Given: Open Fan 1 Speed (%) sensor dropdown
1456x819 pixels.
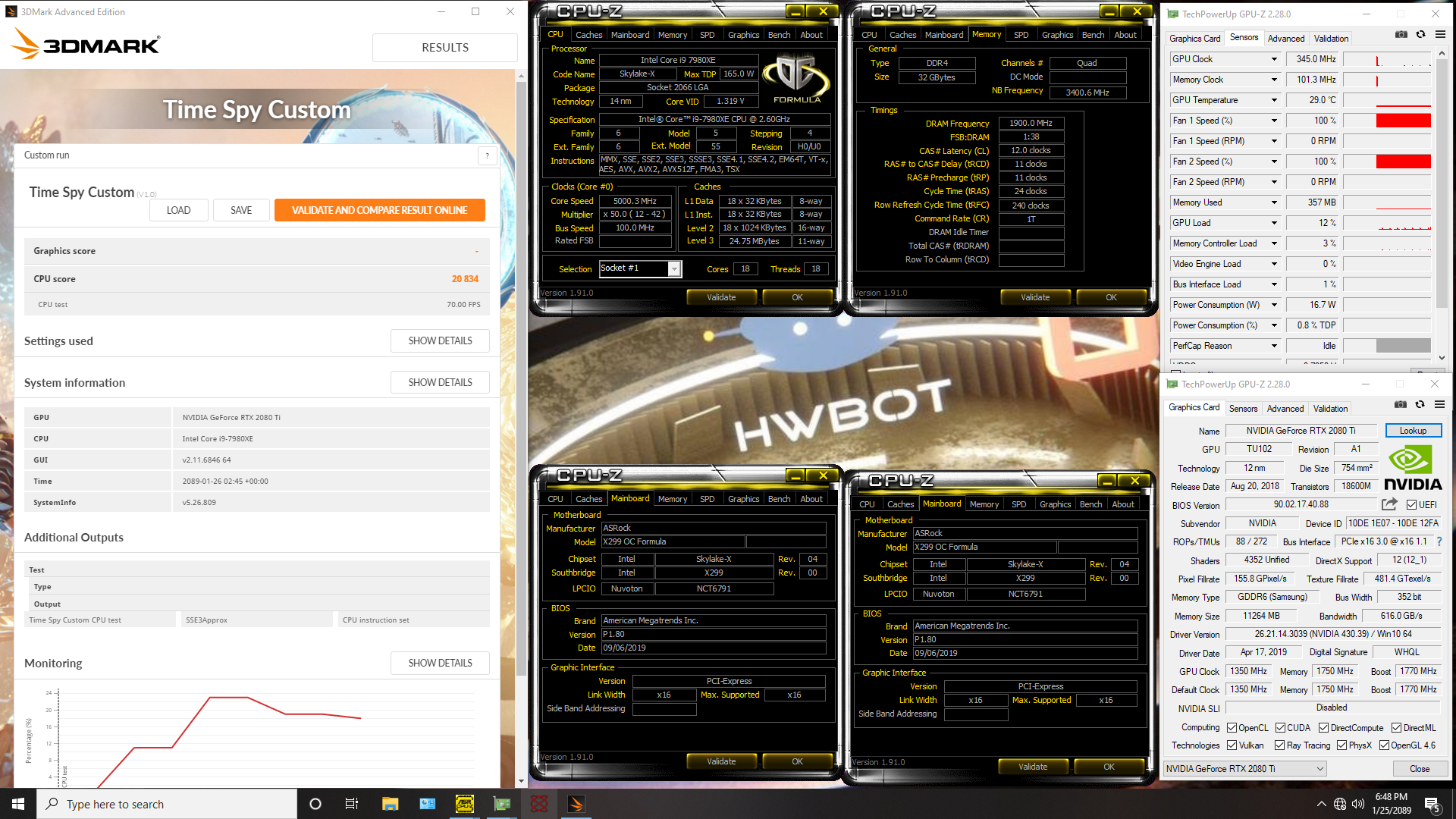Looking at the screenshot, I should pyautogui.click(x=1274, y=121).
